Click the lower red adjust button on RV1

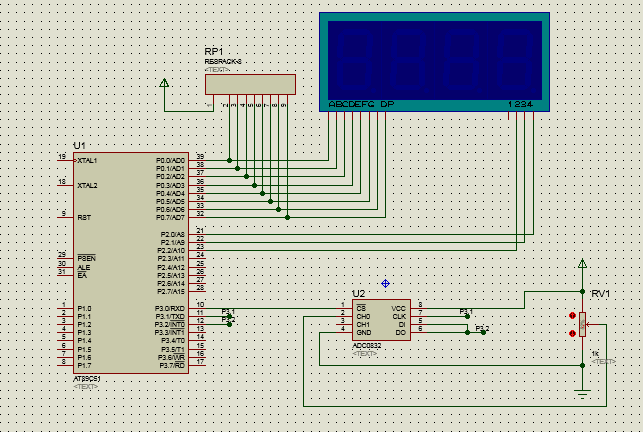(x=572, y=334)
